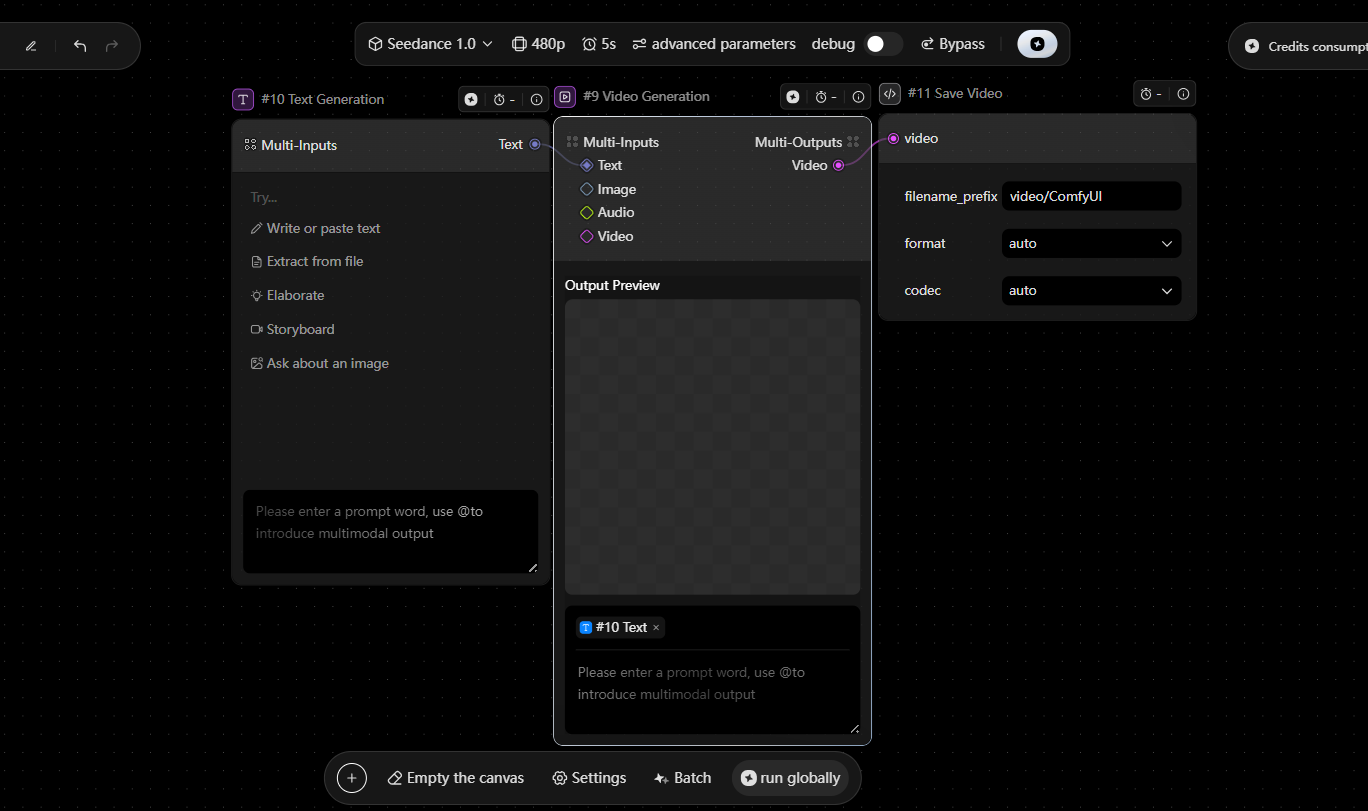Click the #11 Save Video title
1368x811 pixels.
(955, 94)
